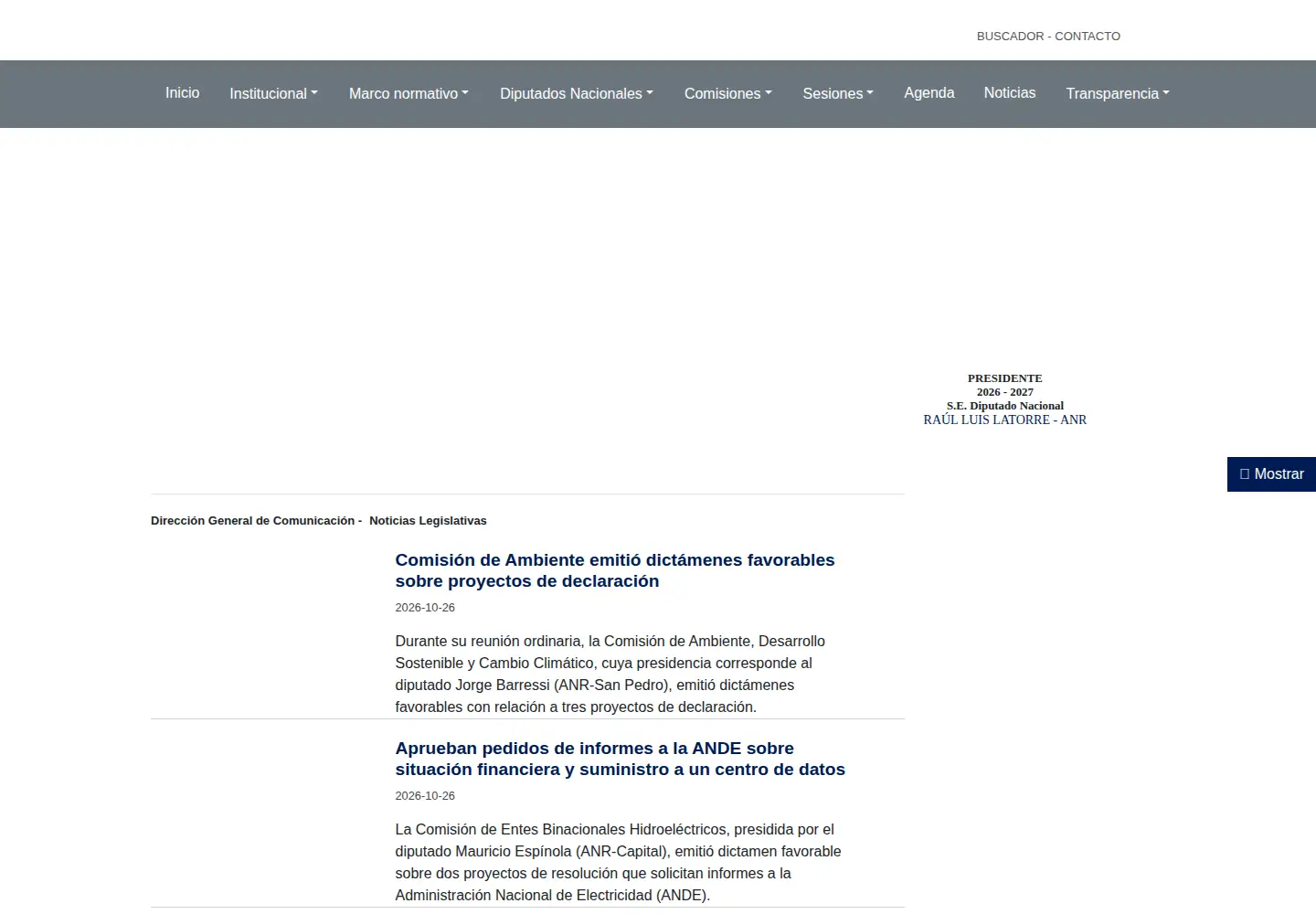Select the Comisión de Ambiente summary paragraph
The height and width of the screenshot is (914, 1316).
pyautogui.click(x=610, y=675)
